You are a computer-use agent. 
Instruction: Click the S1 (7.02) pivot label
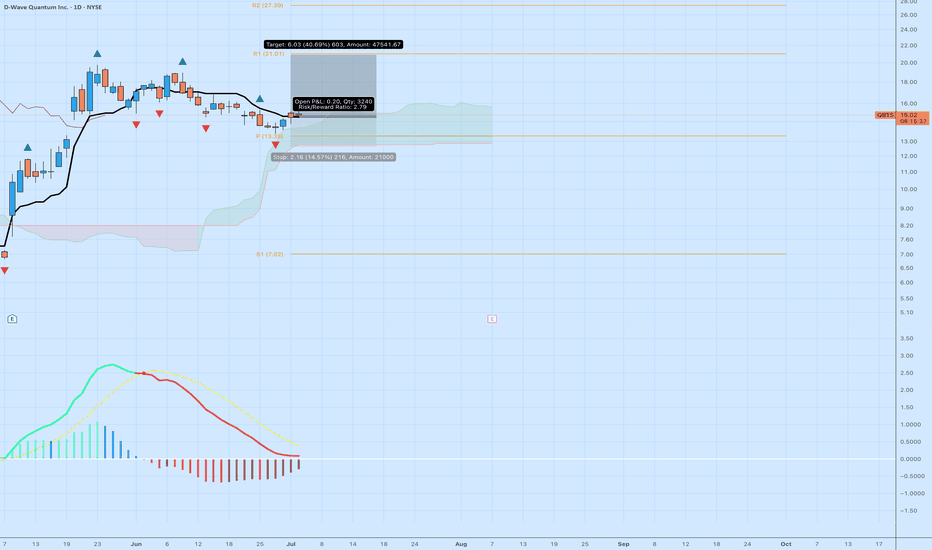click(270, 254)
